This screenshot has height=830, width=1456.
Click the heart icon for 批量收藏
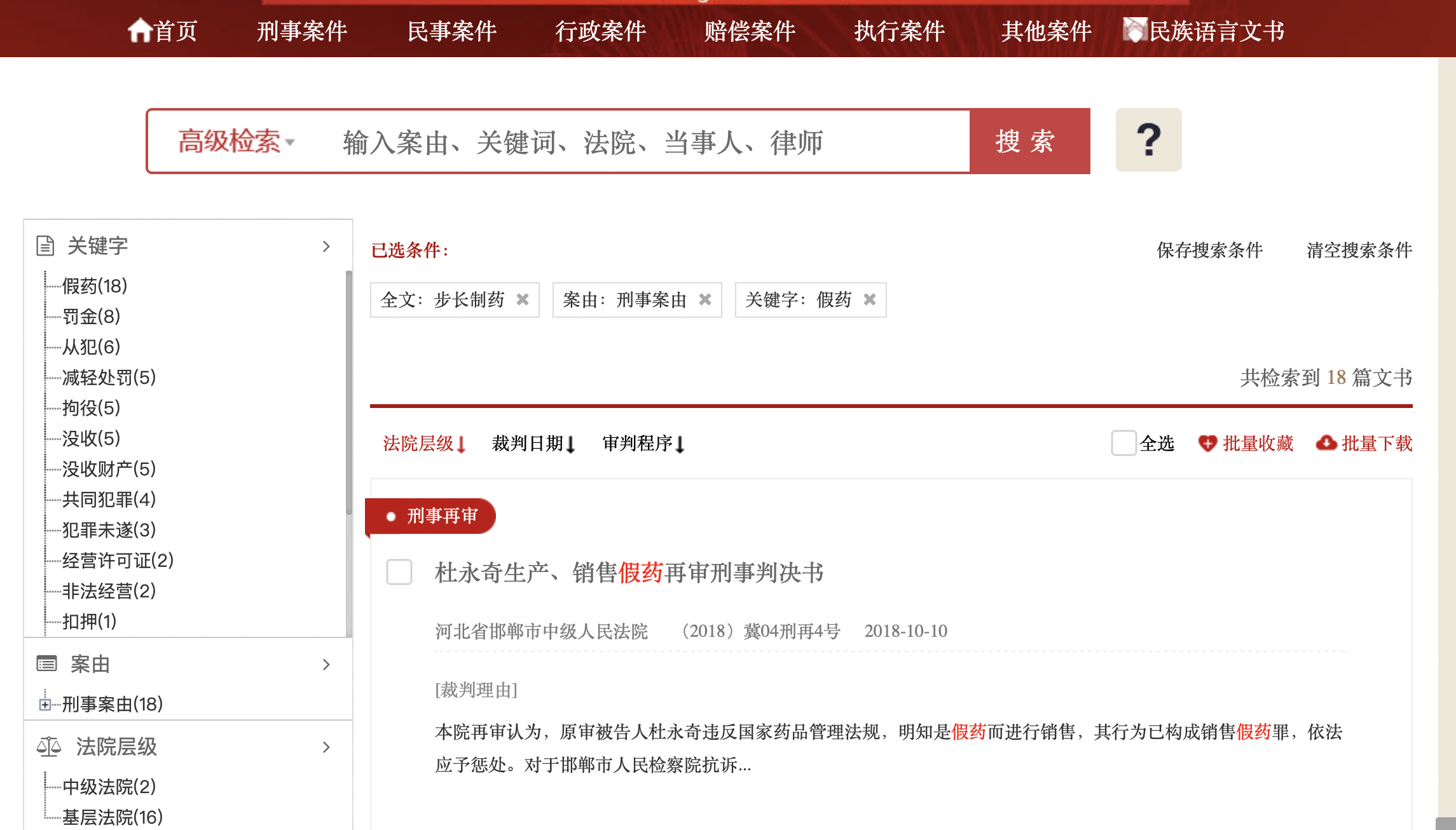click(x=1207, y=443)
